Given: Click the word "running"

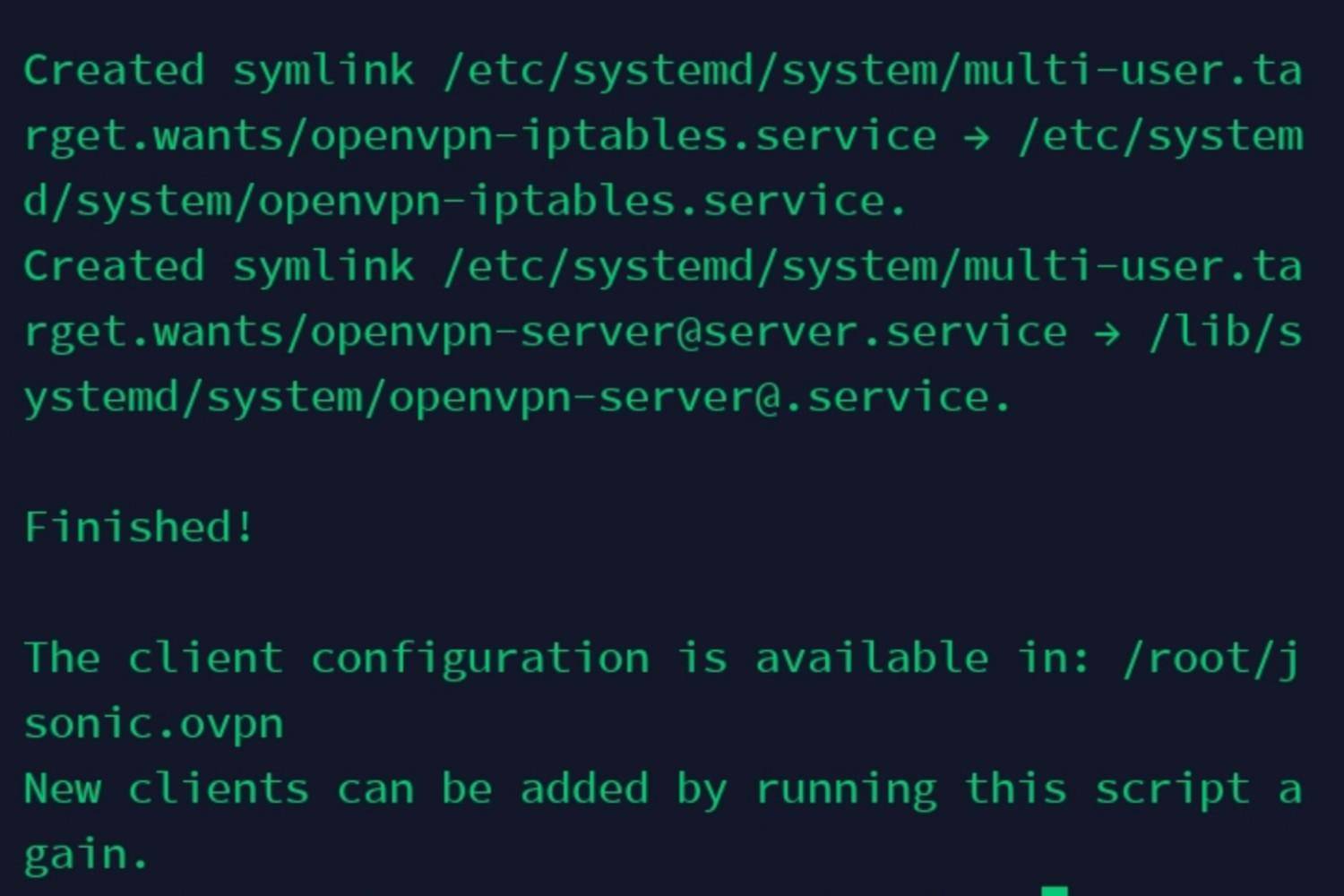Looking at the screenshot, I should 847,789.
